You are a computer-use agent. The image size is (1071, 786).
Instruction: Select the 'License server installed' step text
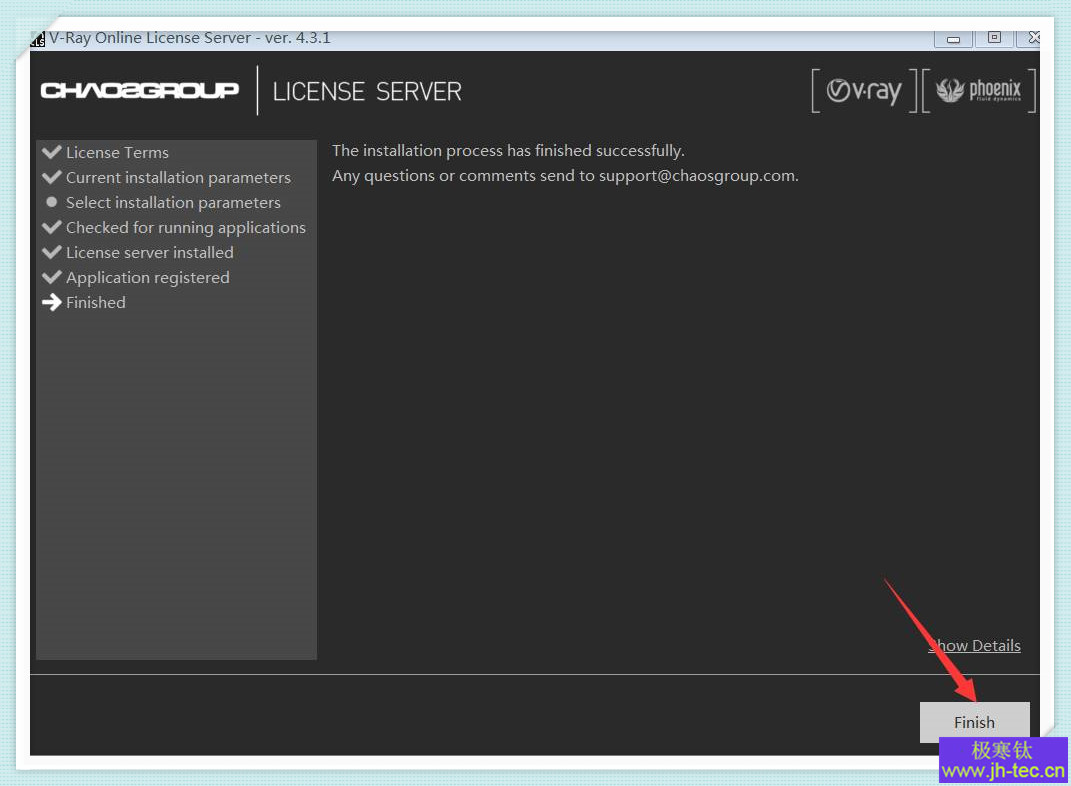click(x=150, y=253)
